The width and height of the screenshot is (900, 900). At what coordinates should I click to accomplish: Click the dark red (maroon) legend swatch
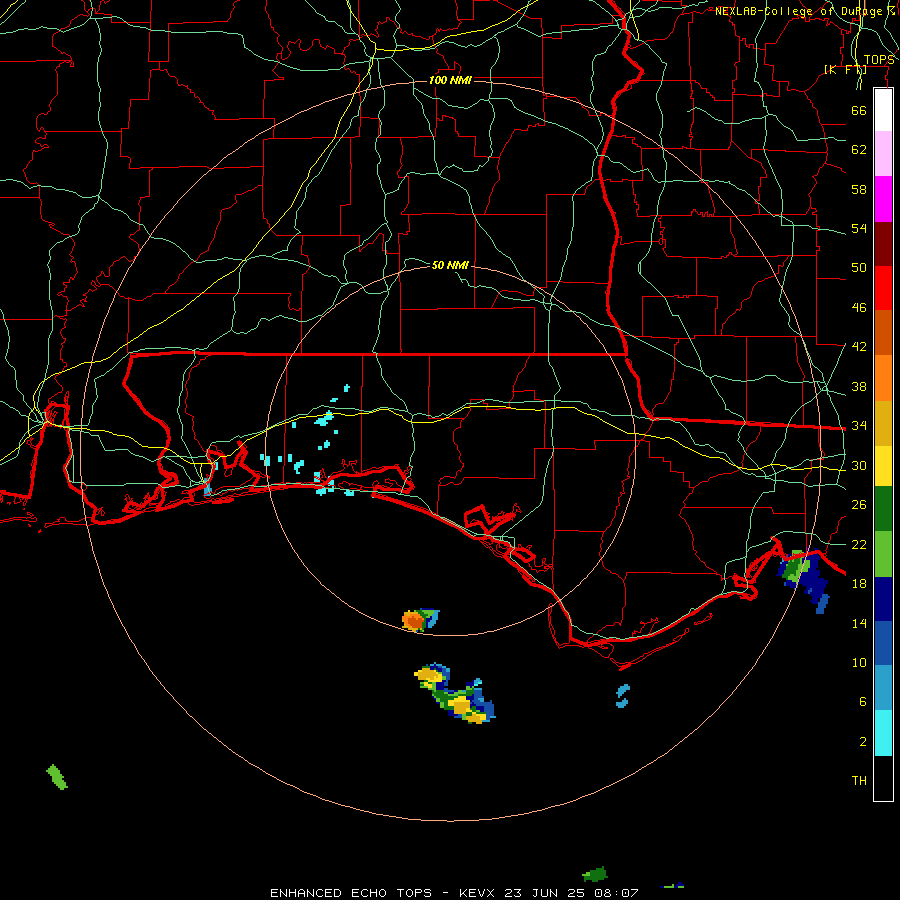[x=883, y=243]
